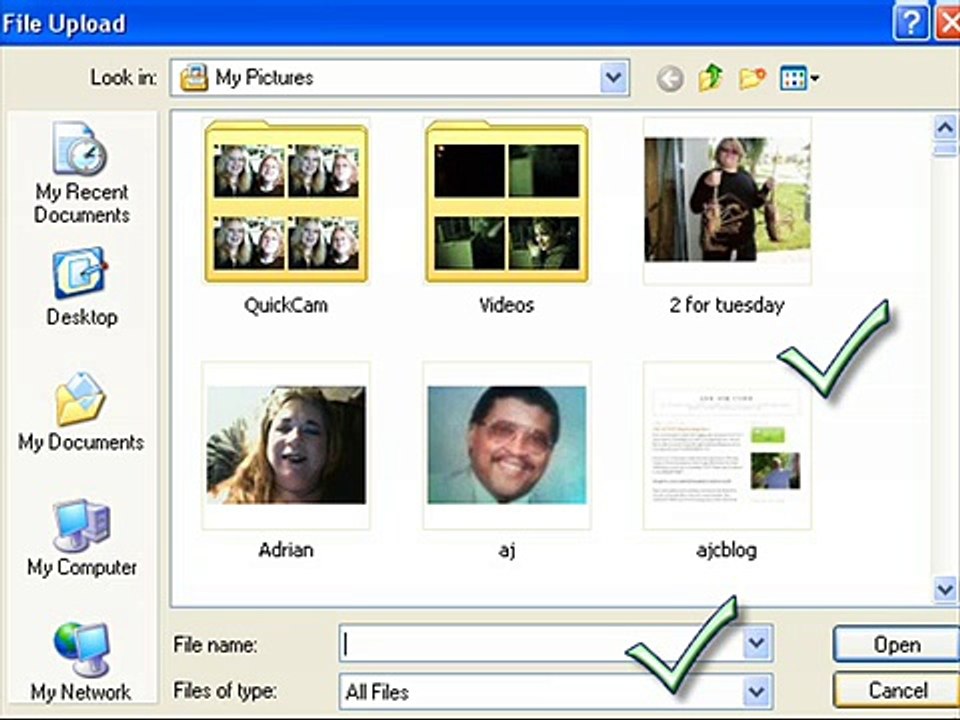Go up one folder level

pyautogui.click(x=710, y=78)
